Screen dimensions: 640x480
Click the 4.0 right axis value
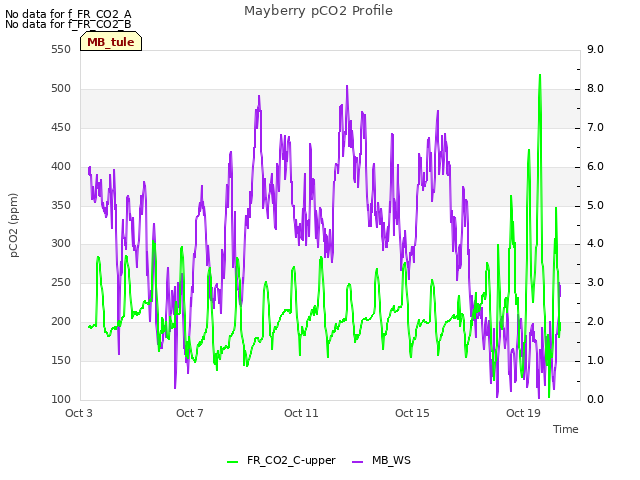(x=595, y=244)
